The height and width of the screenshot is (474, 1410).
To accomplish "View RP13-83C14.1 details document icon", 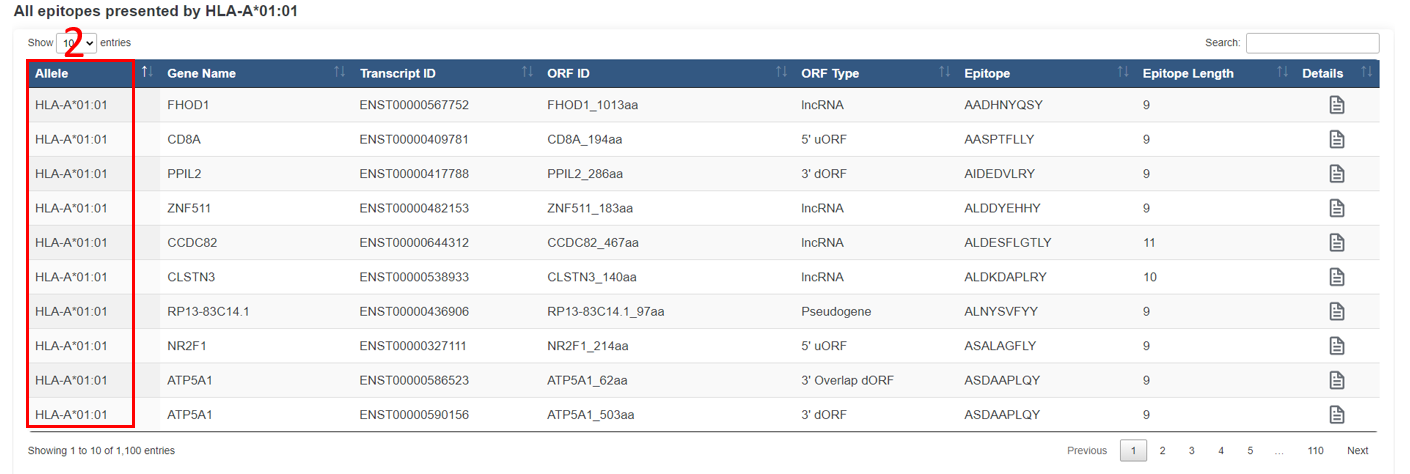I will click(x=1336, y=311).
